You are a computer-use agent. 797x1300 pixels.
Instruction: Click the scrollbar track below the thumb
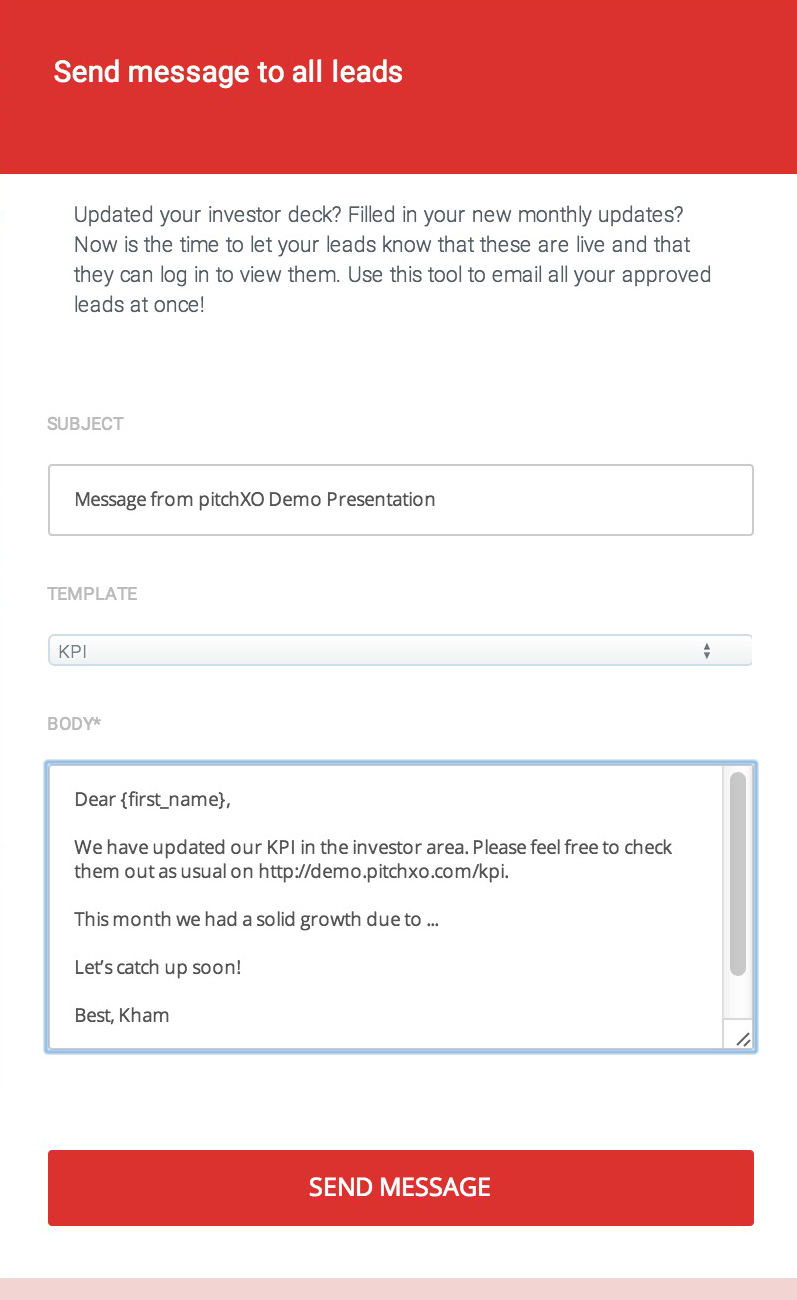738,998
